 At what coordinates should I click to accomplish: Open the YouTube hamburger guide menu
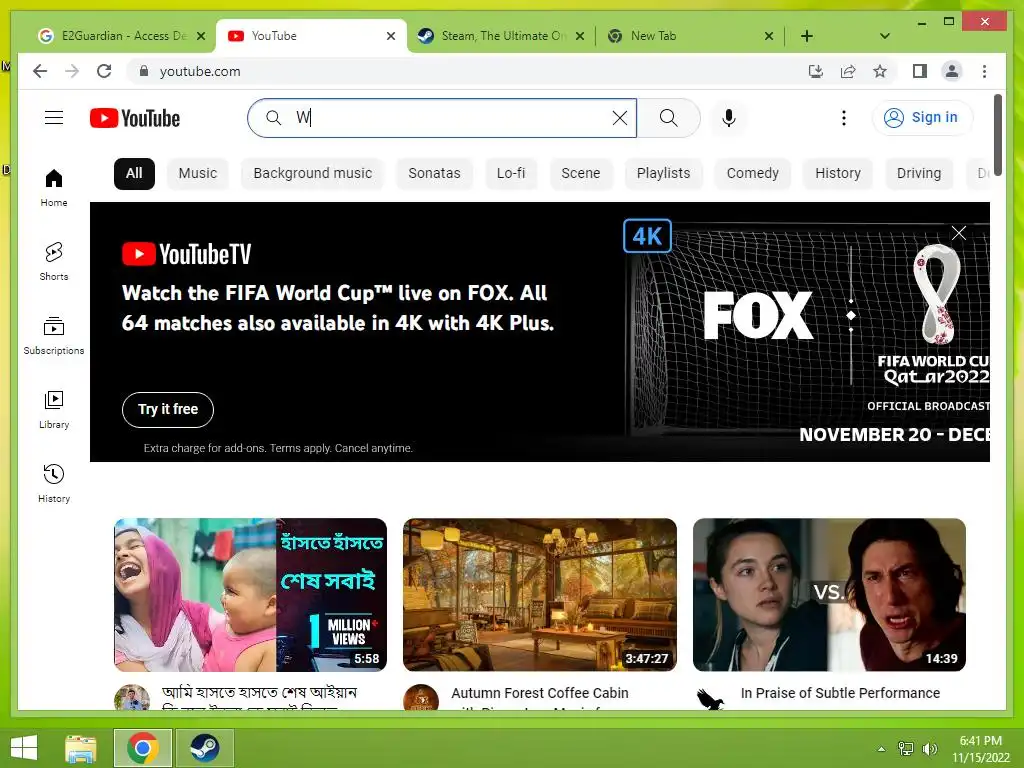click(54, 118)
